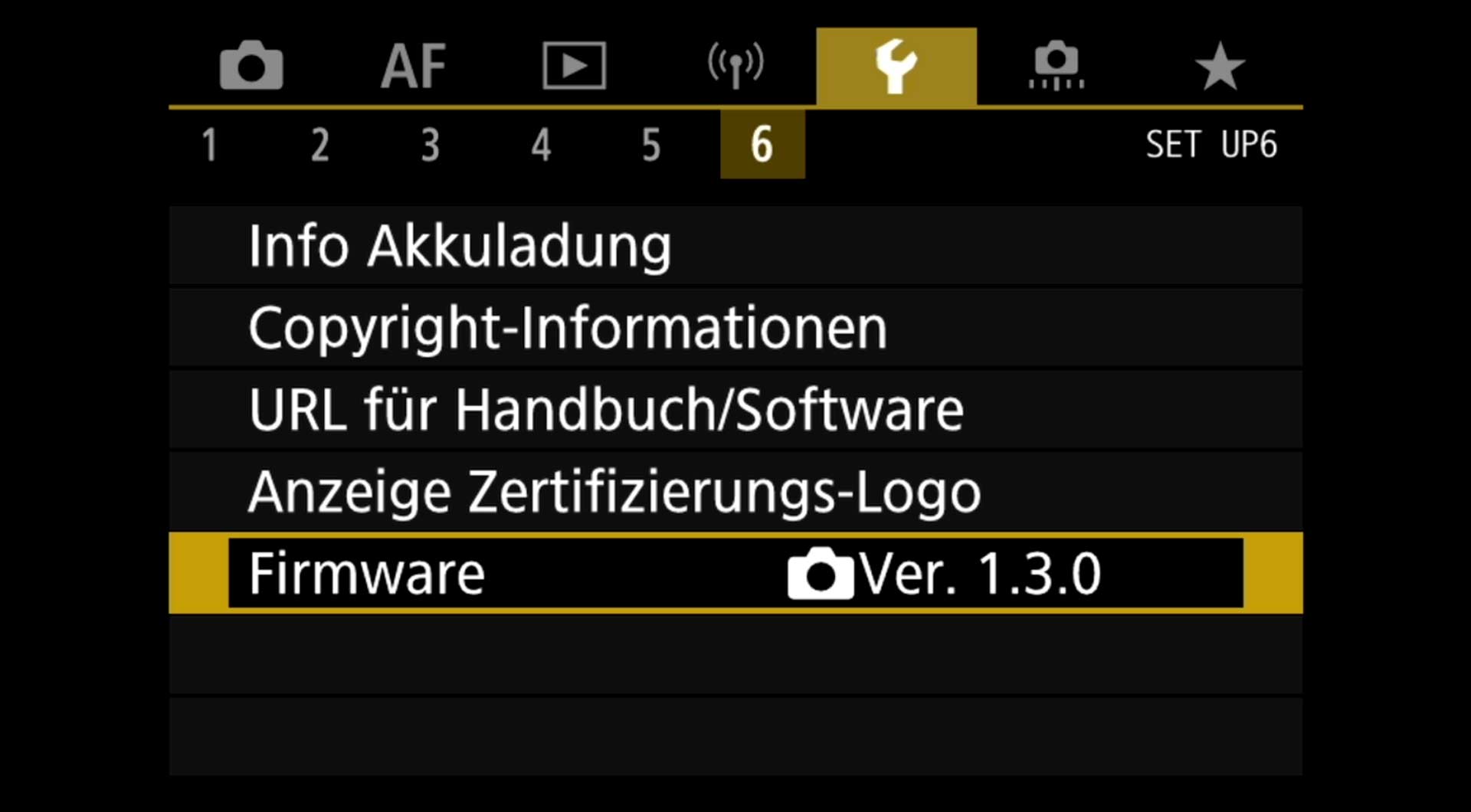Screen dimensions: 1471x812
Task: Select URL für Handbuch/Software entry
Action: coord(735,410)
